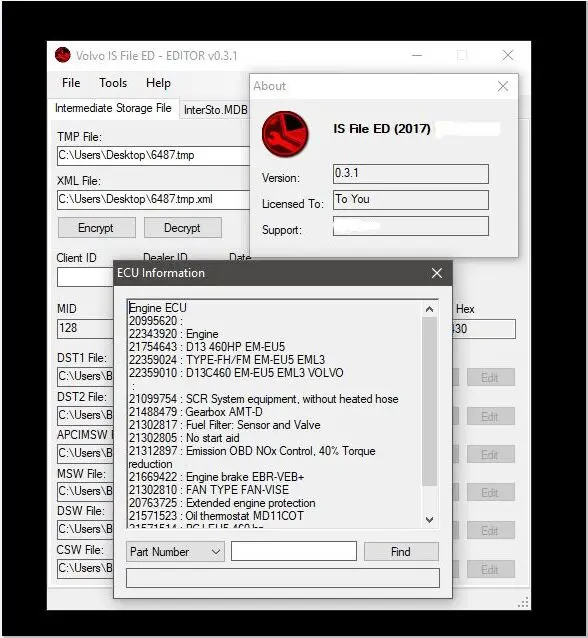Image resolution: width=588 pixels, height=638 pixels.
Task: Click the Licensed To field
Action: [x=411, y=200]
